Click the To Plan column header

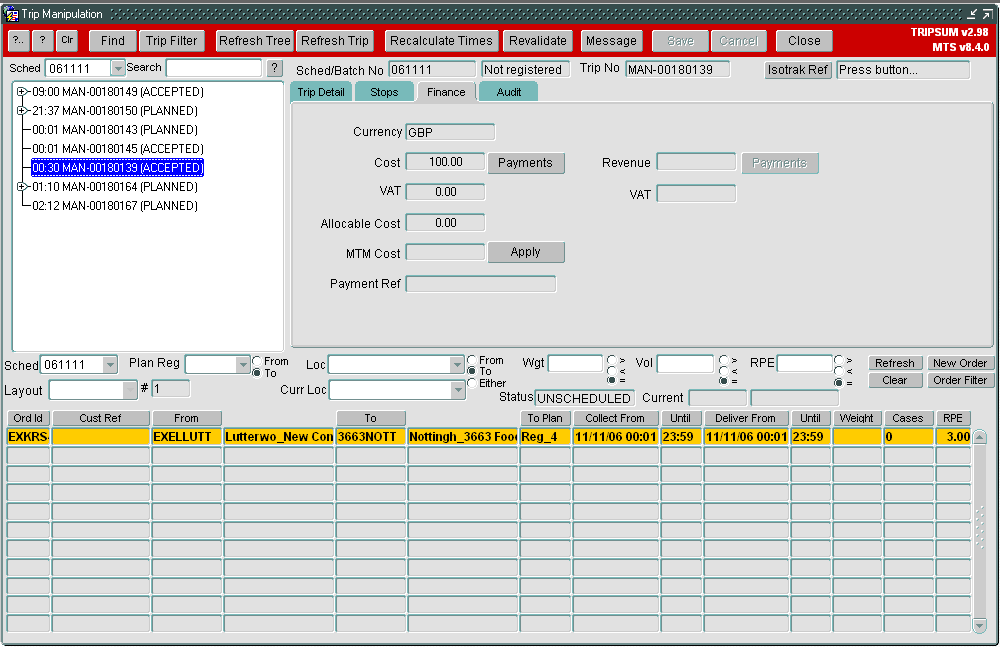pyautogui.click(x=545, y=418)
